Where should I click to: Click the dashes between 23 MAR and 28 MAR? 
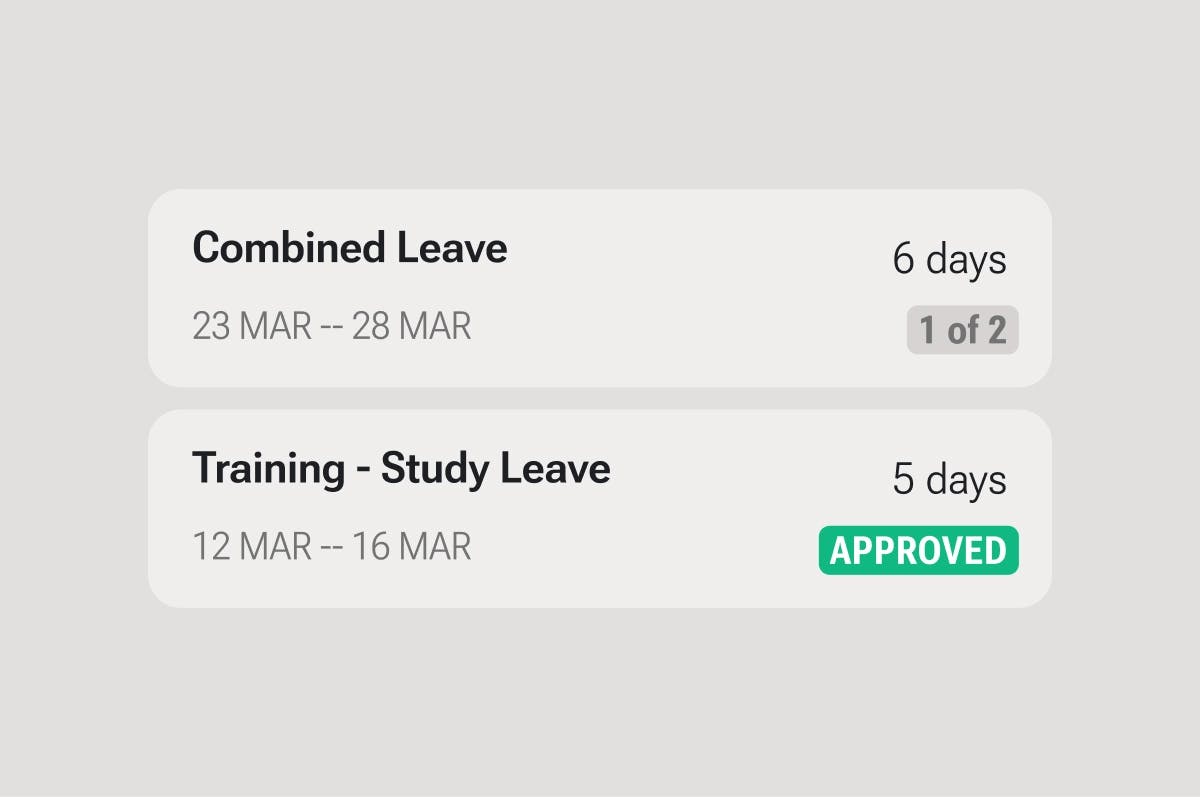(332, 327)
